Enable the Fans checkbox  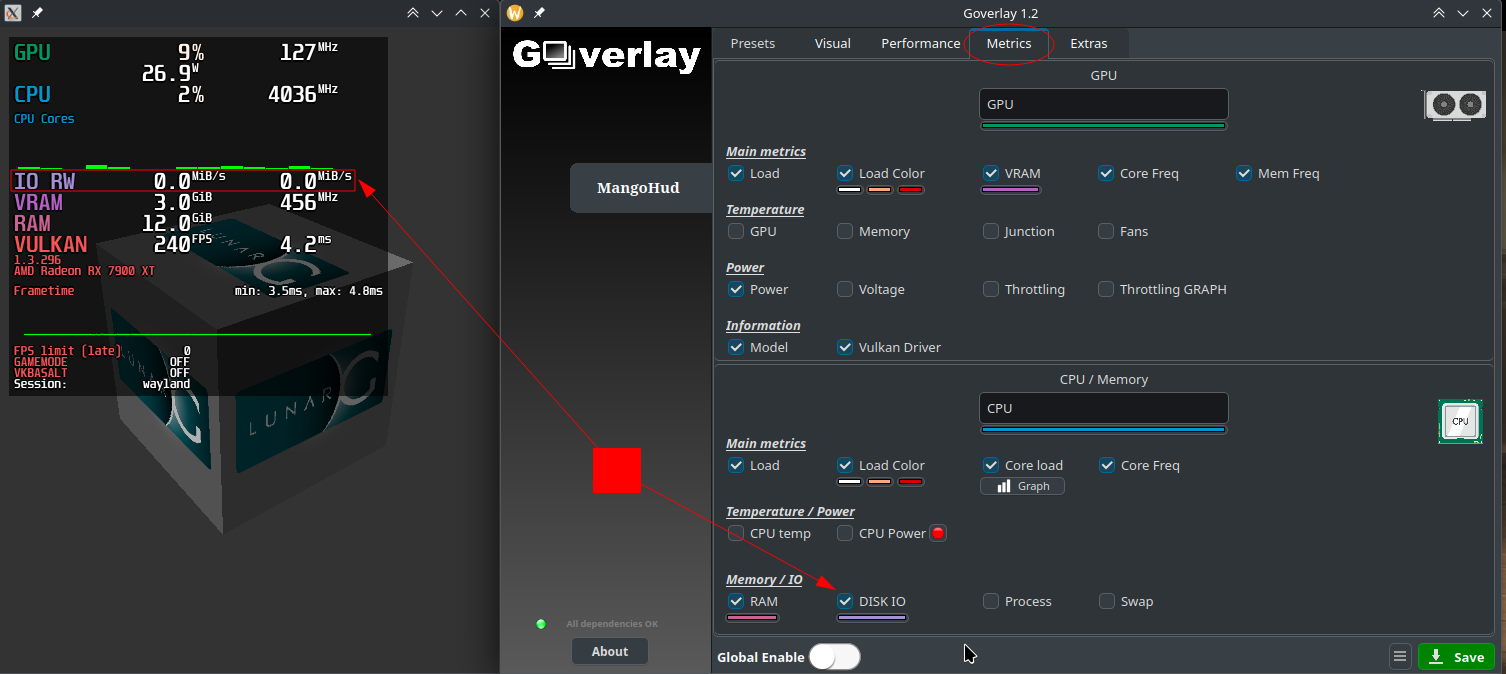coord(1106,231)
